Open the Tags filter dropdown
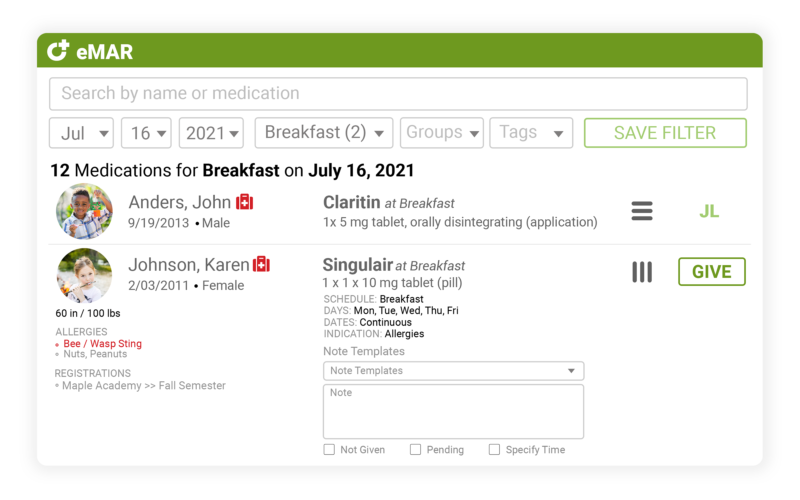Viewport: 800px width, 500px height. click(x=530, y=133)
